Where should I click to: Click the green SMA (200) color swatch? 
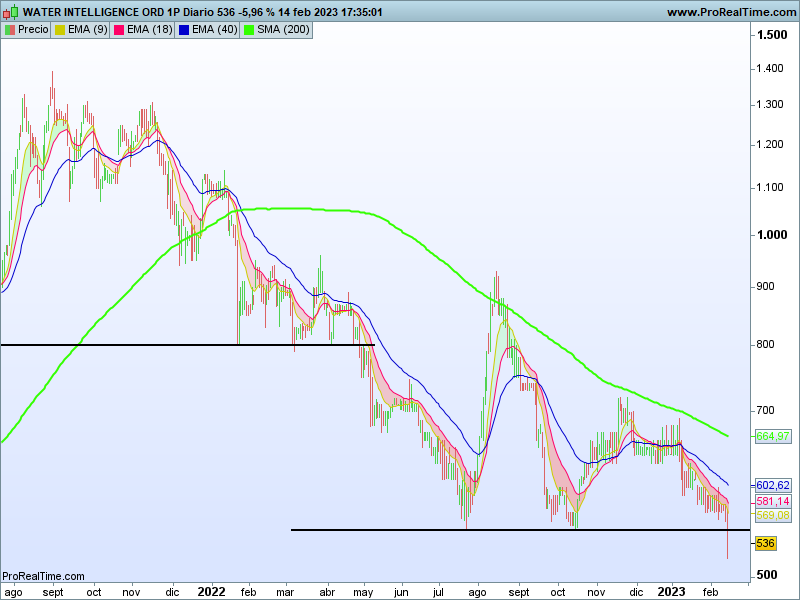coord(249,30)
